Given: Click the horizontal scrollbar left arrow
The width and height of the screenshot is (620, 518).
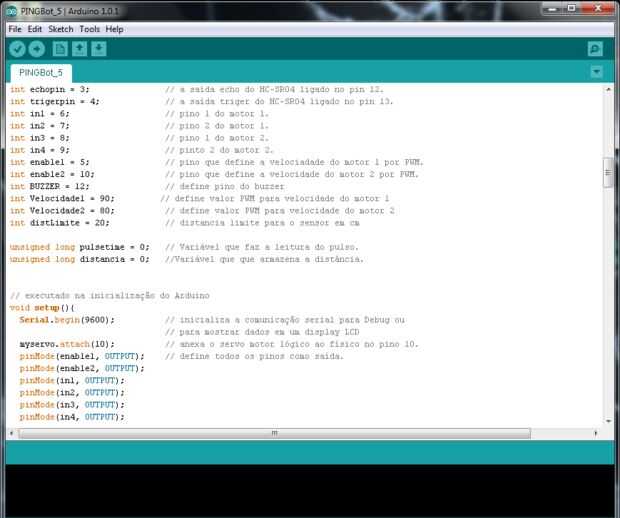Looking at the screenshot, I should 11,433.
